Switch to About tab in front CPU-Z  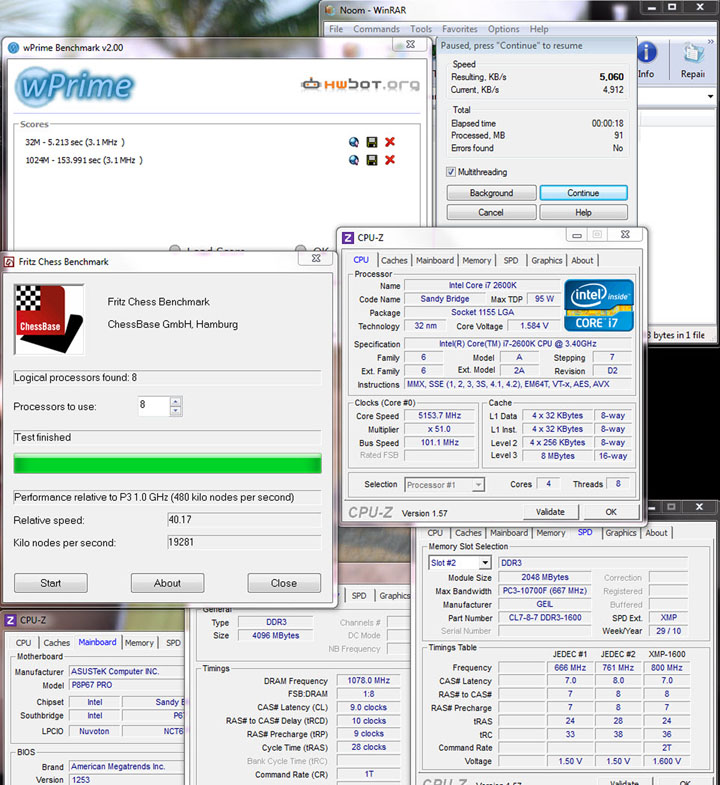click(x=582, y=260)
